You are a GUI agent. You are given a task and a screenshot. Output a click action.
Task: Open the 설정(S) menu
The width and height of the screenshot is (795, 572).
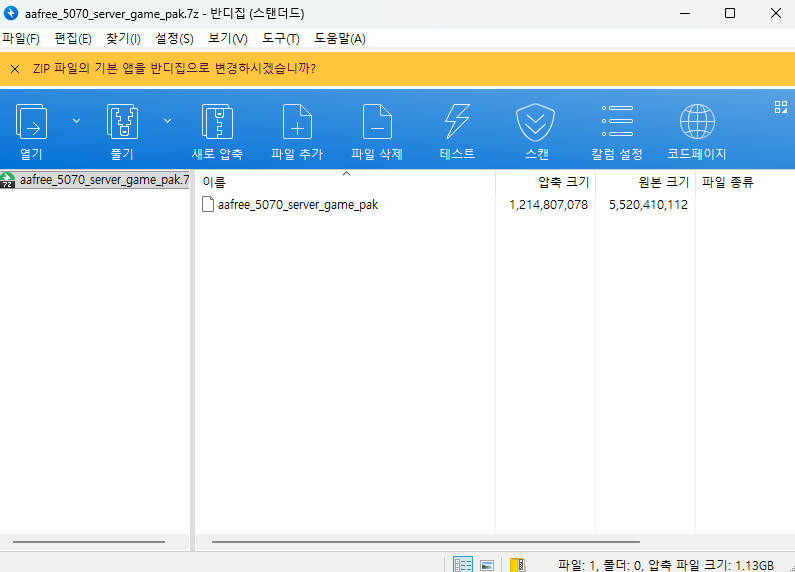click(174, 39)
